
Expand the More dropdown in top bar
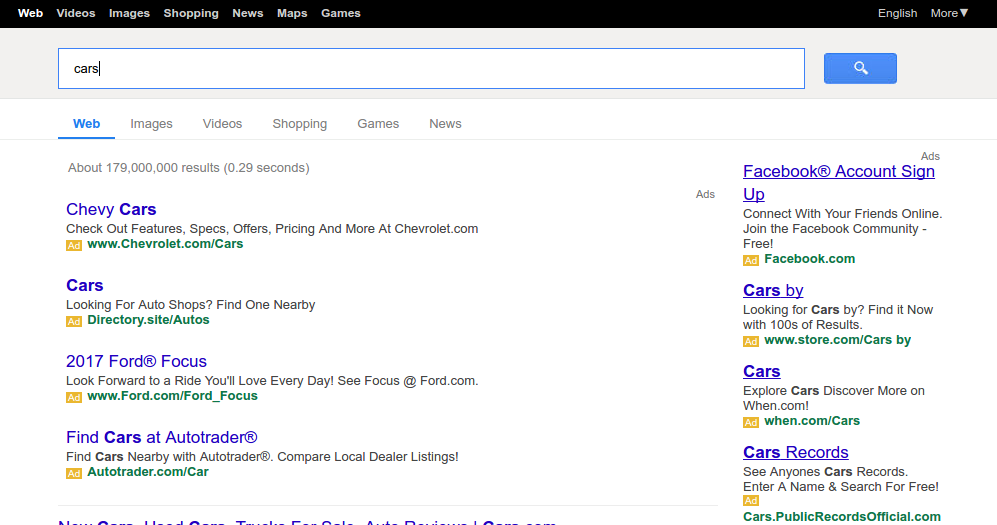pos(949,13)
